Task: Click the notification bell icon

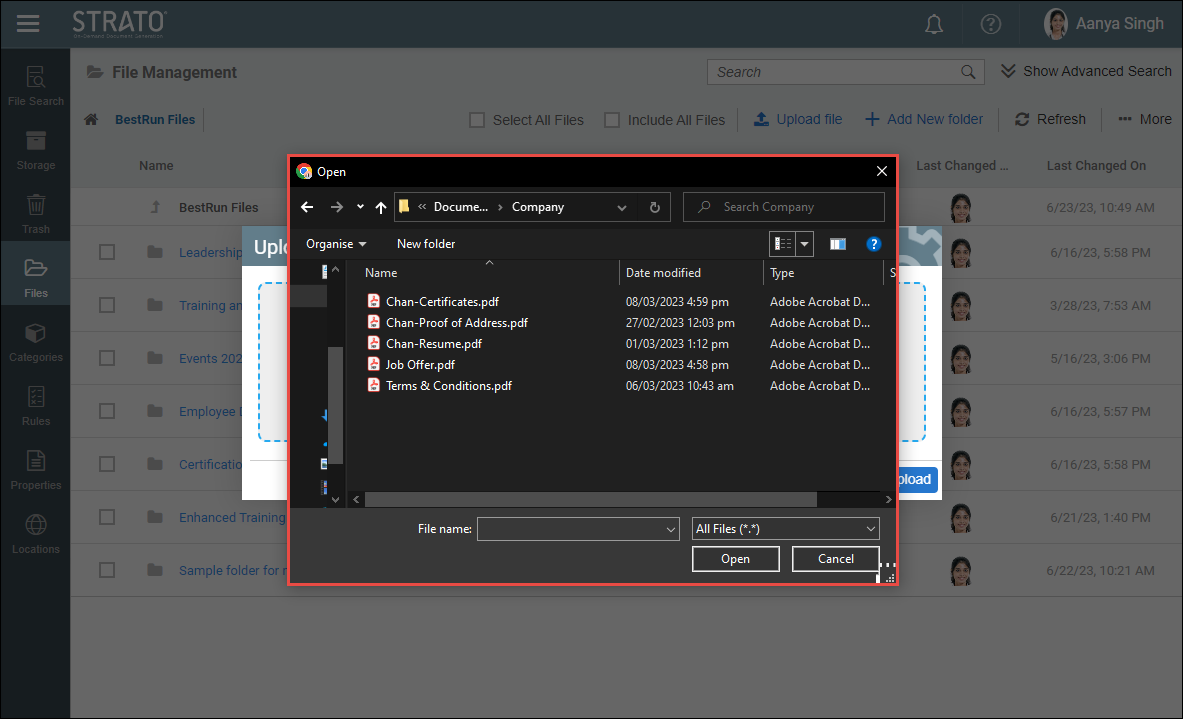Action: tap(934, 24)
